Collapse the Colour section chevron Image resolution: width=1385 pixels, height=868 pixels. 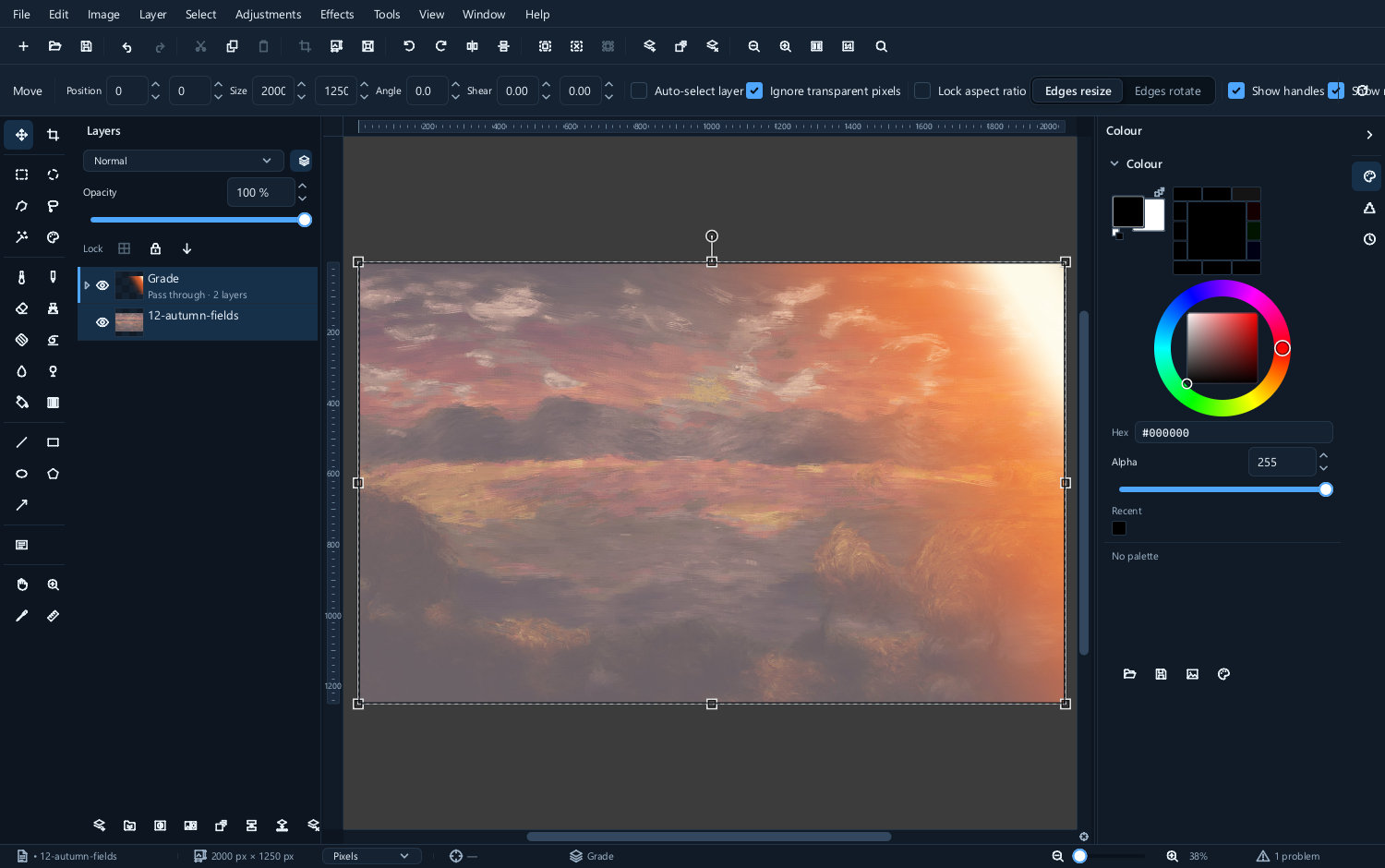coord(1114,163)
